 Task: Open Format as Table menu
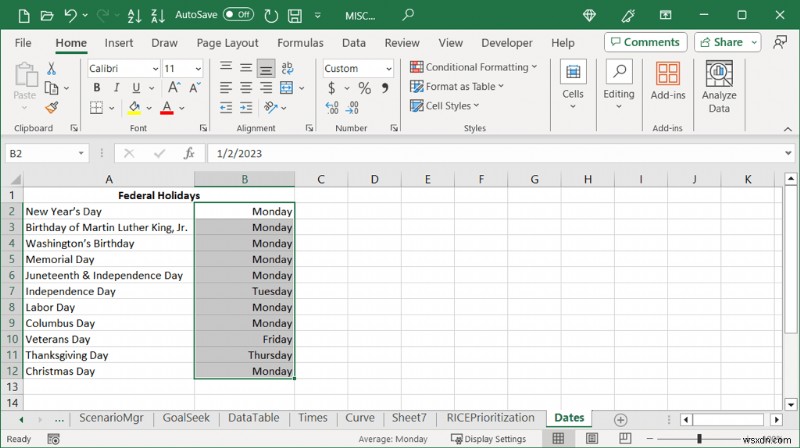coord(457,86)
